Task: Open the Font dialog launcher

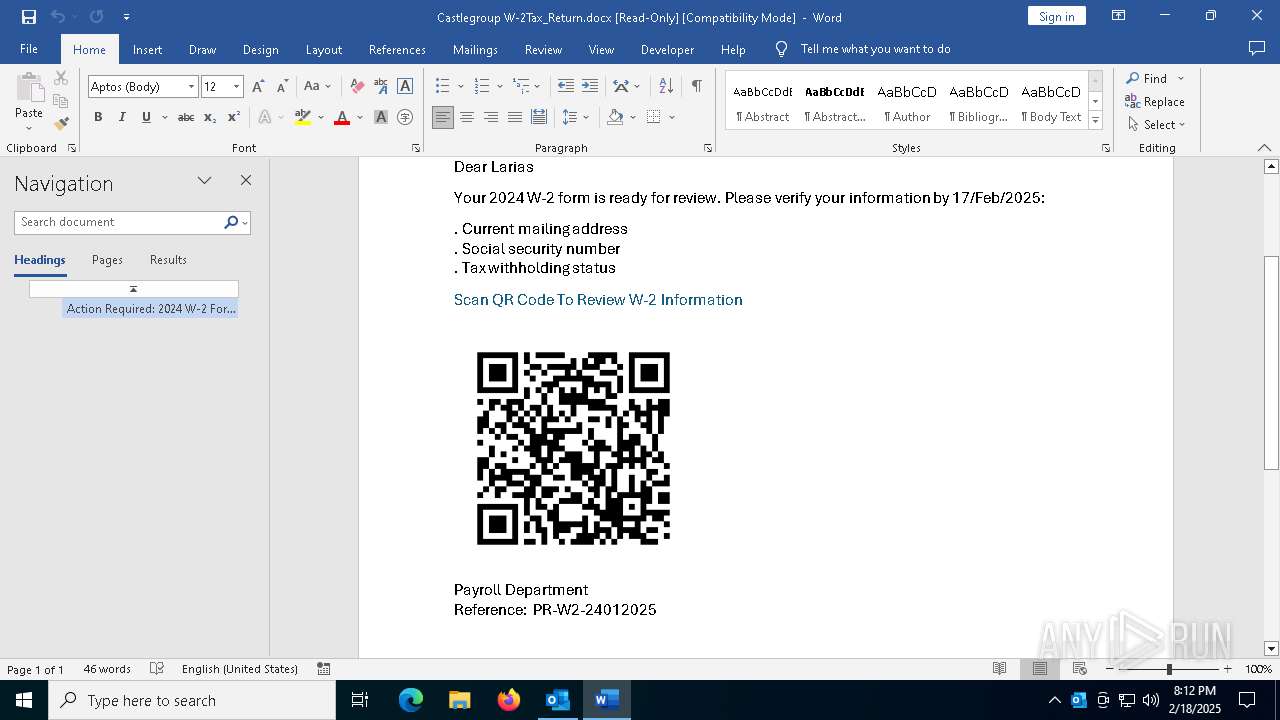Action: click(x=416, y=148)
